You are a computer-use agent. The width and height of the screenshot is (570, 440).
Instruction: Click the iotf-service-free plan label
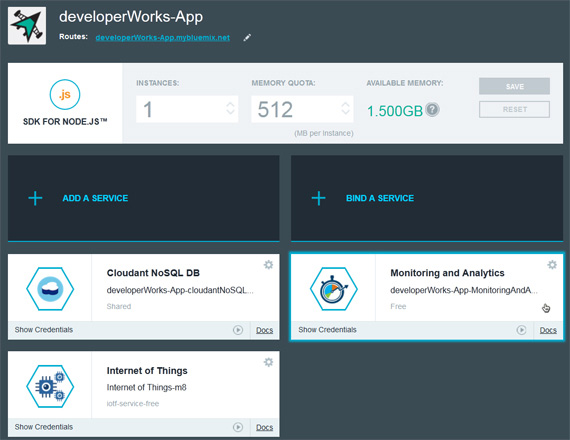click(x=133, y=404)
